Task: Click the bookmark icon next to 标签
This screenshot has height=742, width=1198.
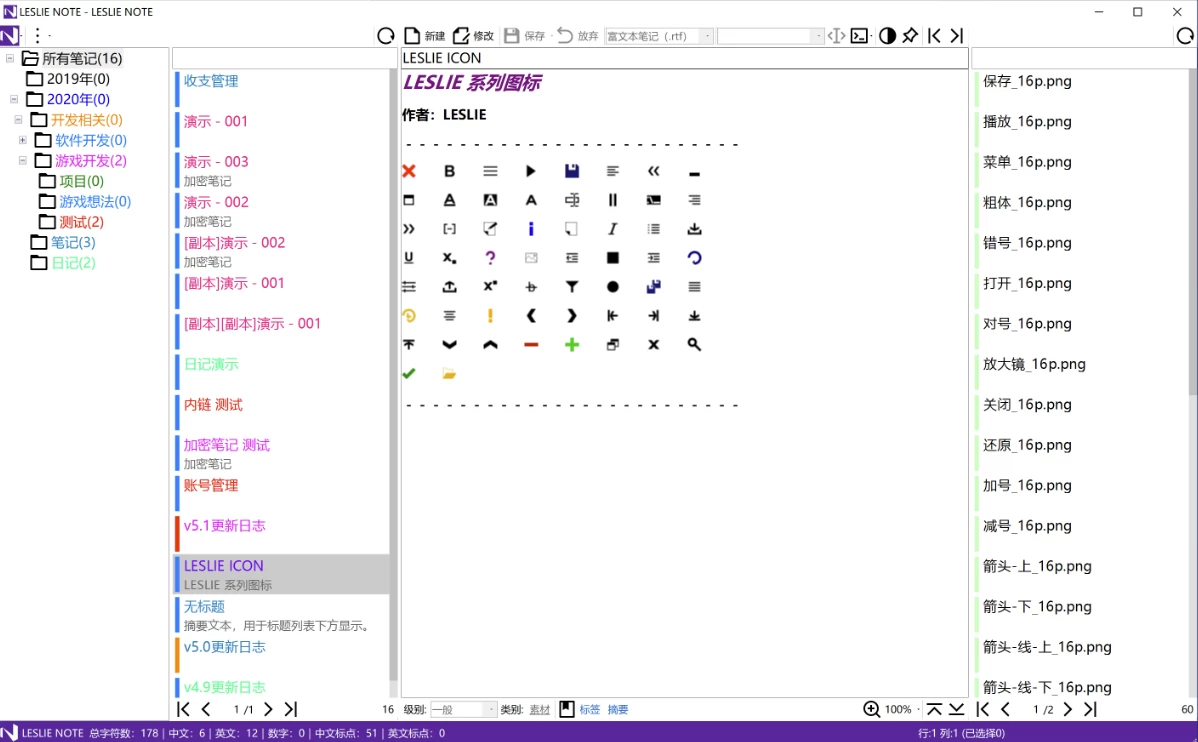Action: coord(567,709)
